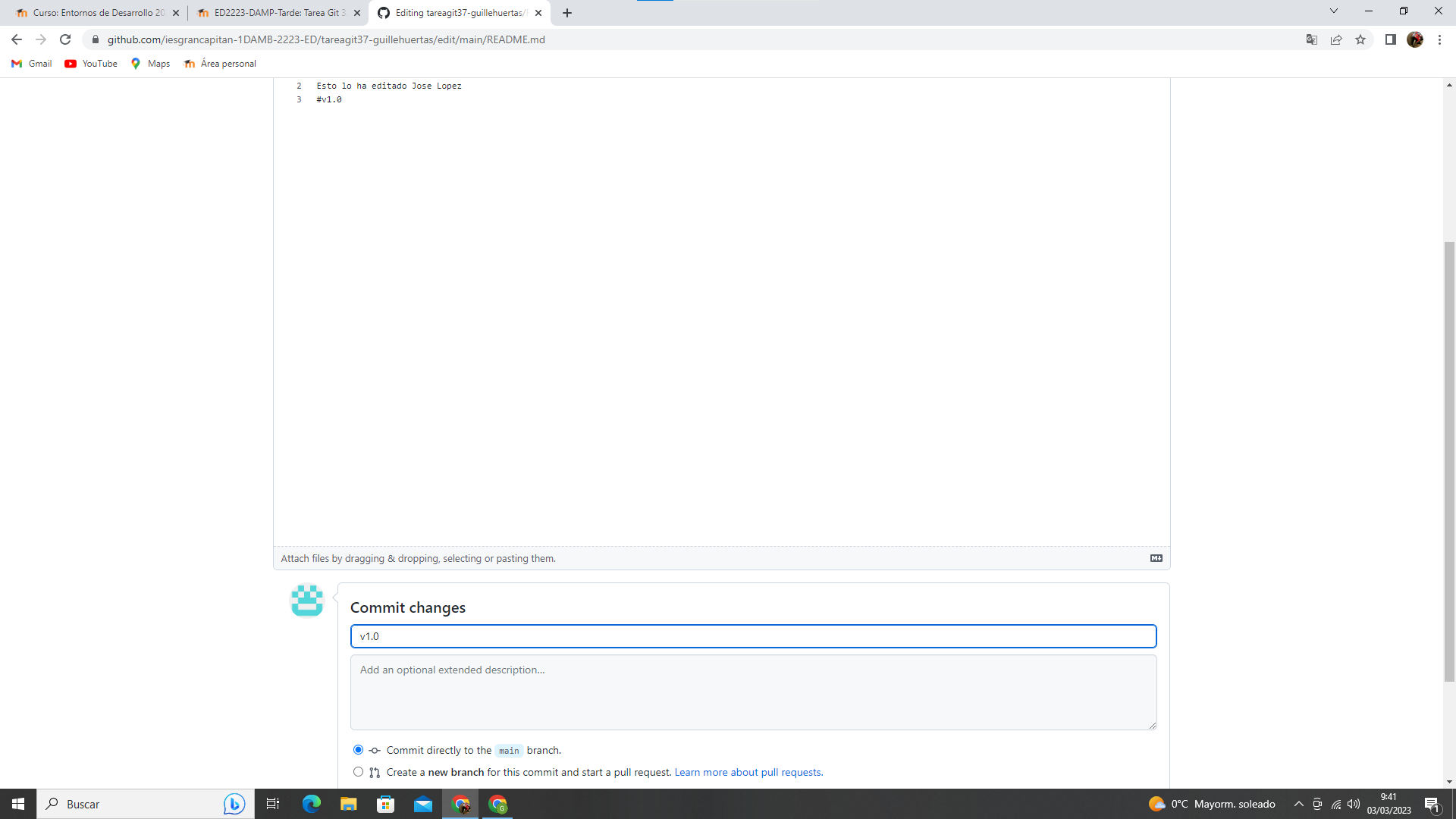Image resolution: width=1456 pixels, height=819 pixels.
Task: Click the Google Translate icon in address bar
Action: click(x=1311, y=39)
